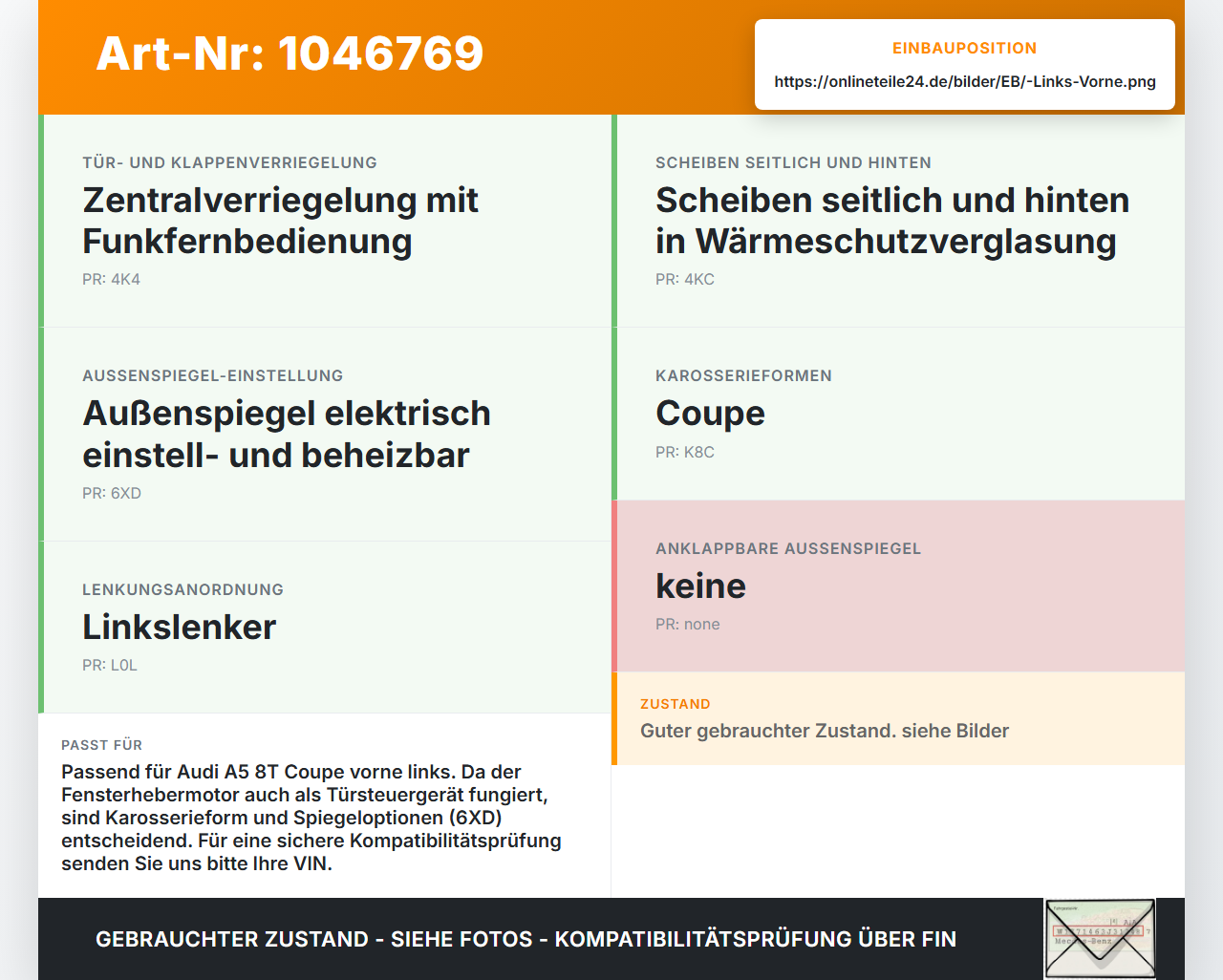Click the PR: 4K4 code
The image size is (1223, 980).
click(111, 279)
